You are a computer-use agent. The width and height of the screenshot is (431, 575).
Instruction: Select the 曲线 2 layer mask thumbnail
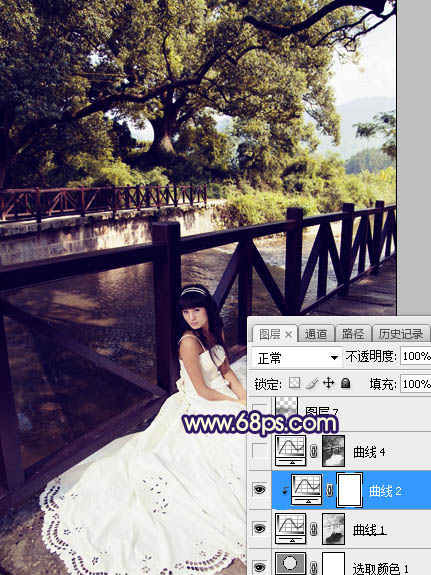(350, 489)
